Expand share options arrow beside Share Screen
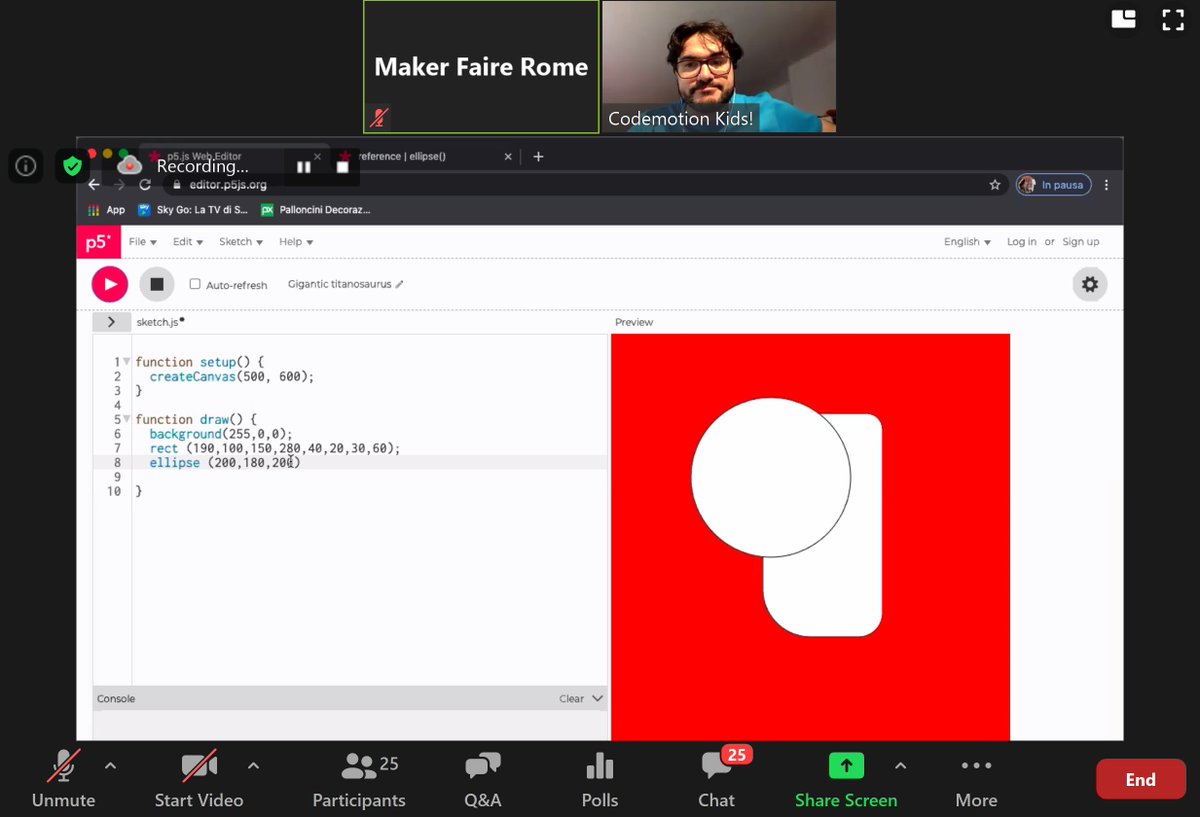This screenshot has height=817, width=1200. point(900,766)
